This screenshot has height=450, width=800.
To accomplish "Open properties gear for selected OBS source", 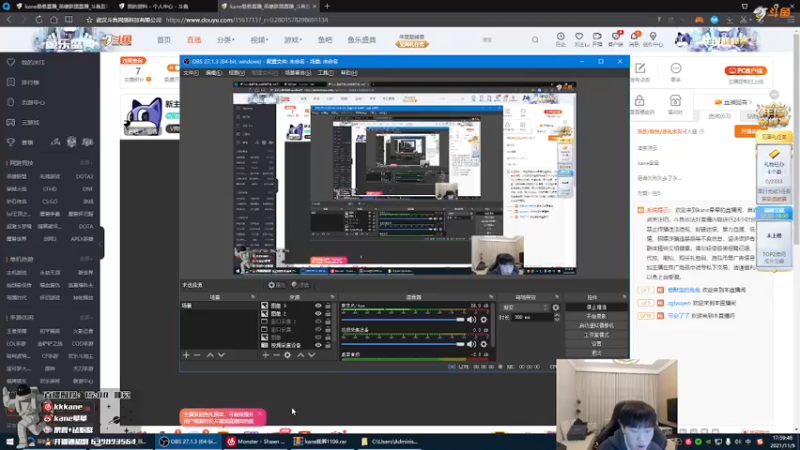I will (x=277, y=285).
